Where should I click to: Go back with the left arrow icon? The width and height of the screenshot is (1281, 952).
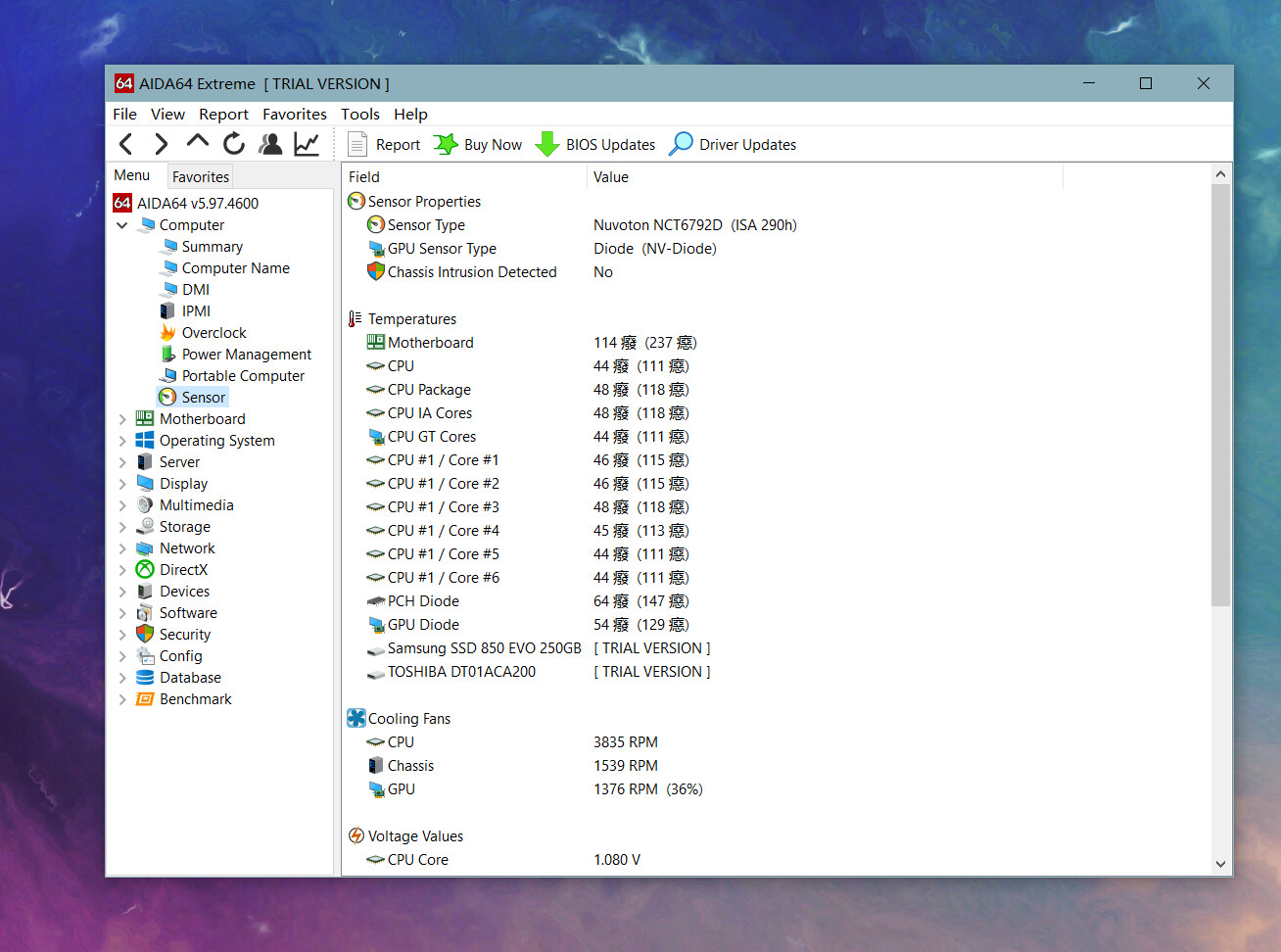[x=125, y=144]
